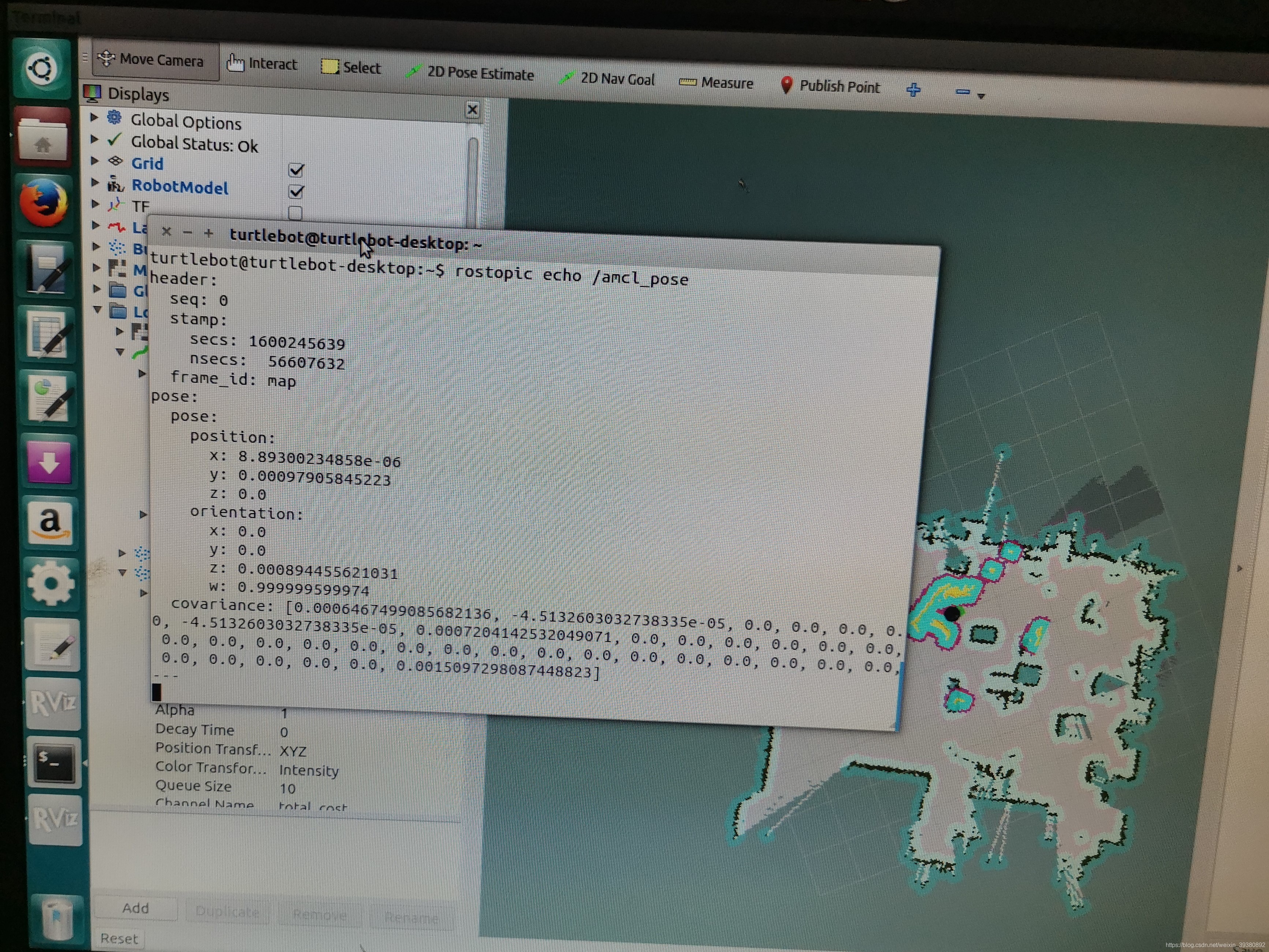Click the Reset button
The height and width of the screenshot is (952, 1269).
click(x=119, y=938)
